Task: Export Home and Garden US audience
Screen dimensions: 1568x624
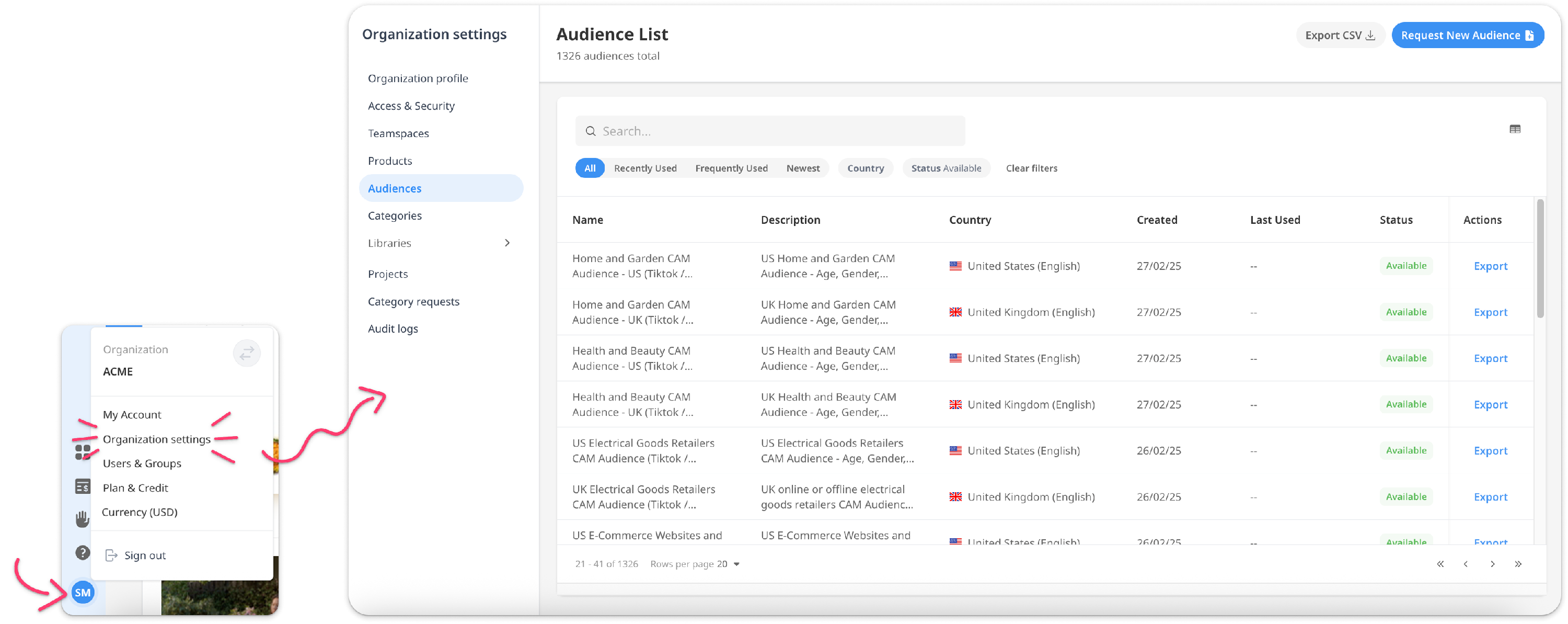Action: click(1490, 266)
